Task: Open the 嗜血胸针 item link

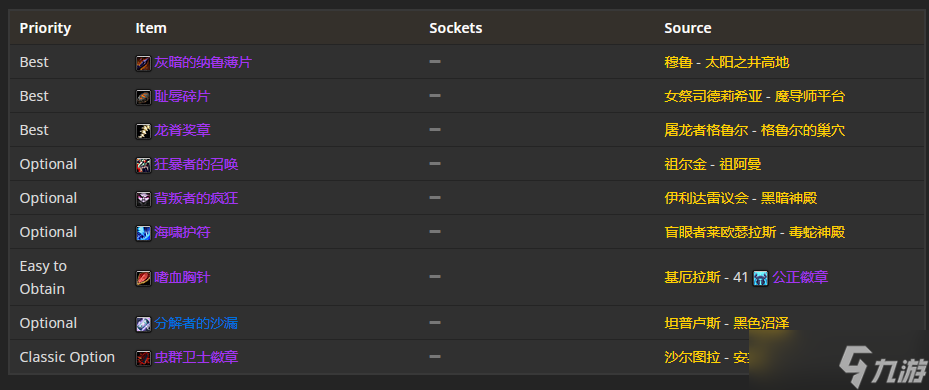Action: [182, 277]
